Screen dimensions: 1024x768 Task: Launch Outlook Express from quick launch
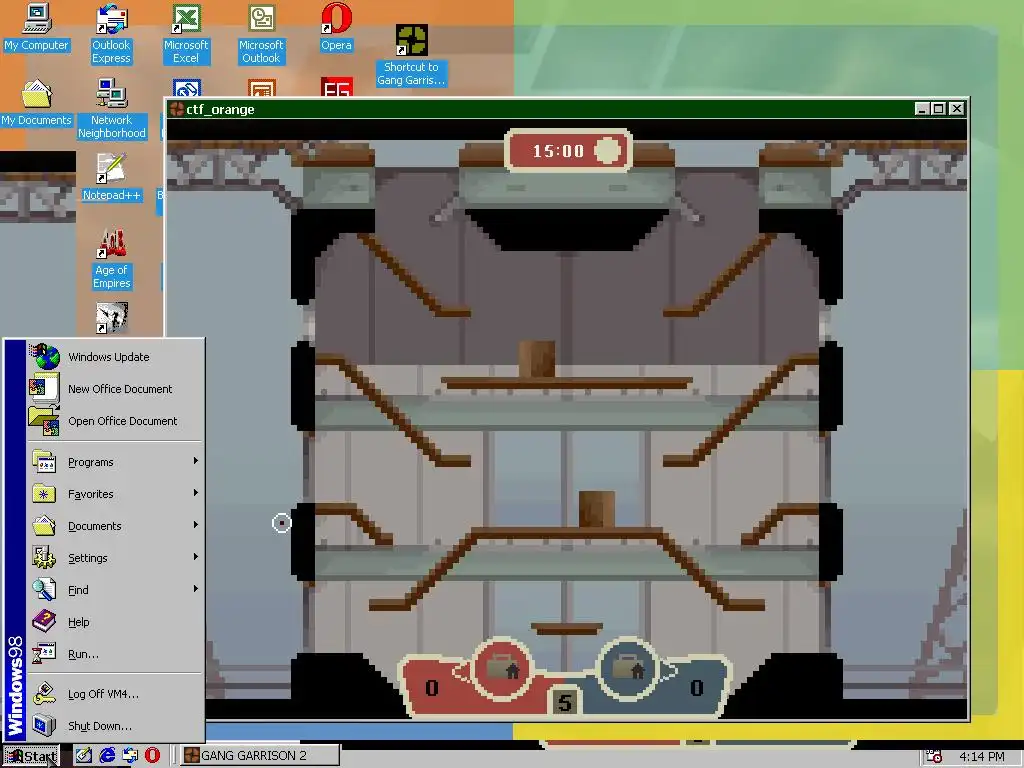click(129, 756)
